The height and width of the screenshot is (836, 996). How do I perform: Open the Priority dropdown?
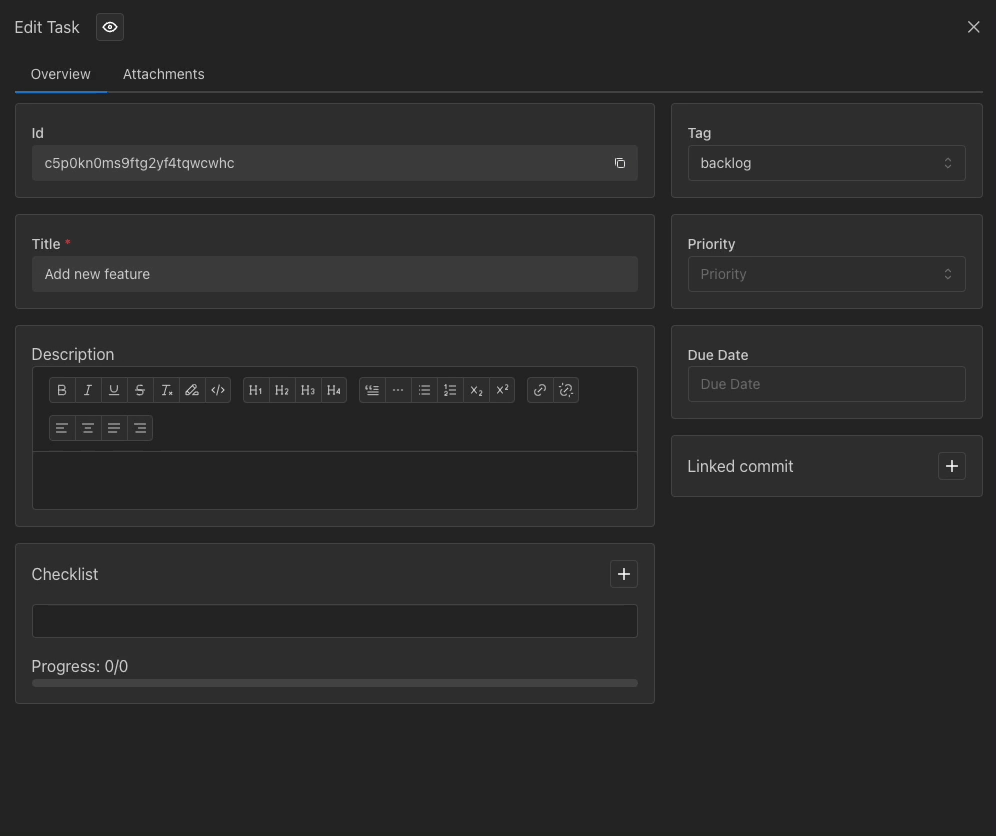point(826,274)
